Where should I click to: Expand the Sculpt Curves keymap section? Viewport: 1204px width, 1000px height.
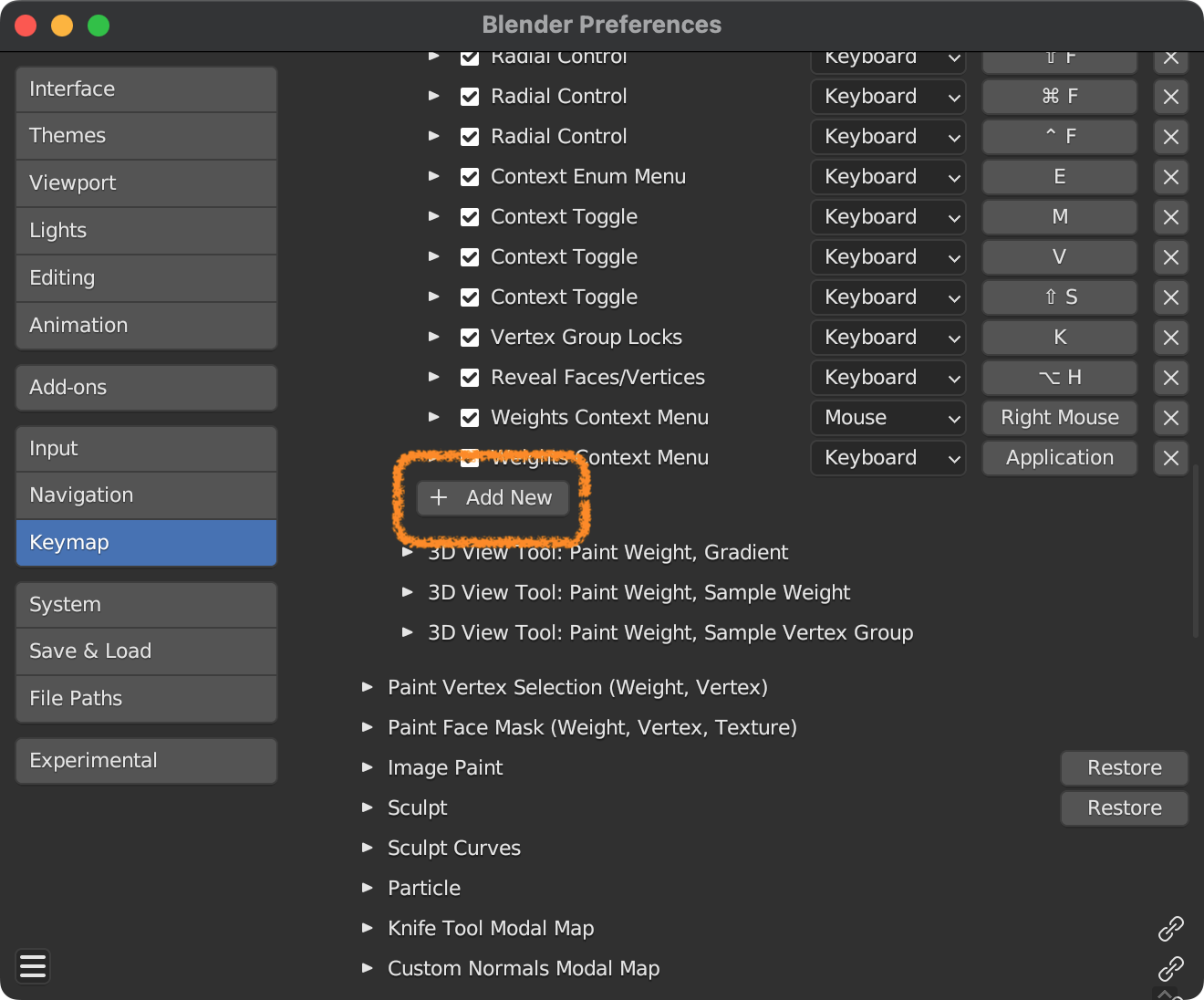coord(368,848)
